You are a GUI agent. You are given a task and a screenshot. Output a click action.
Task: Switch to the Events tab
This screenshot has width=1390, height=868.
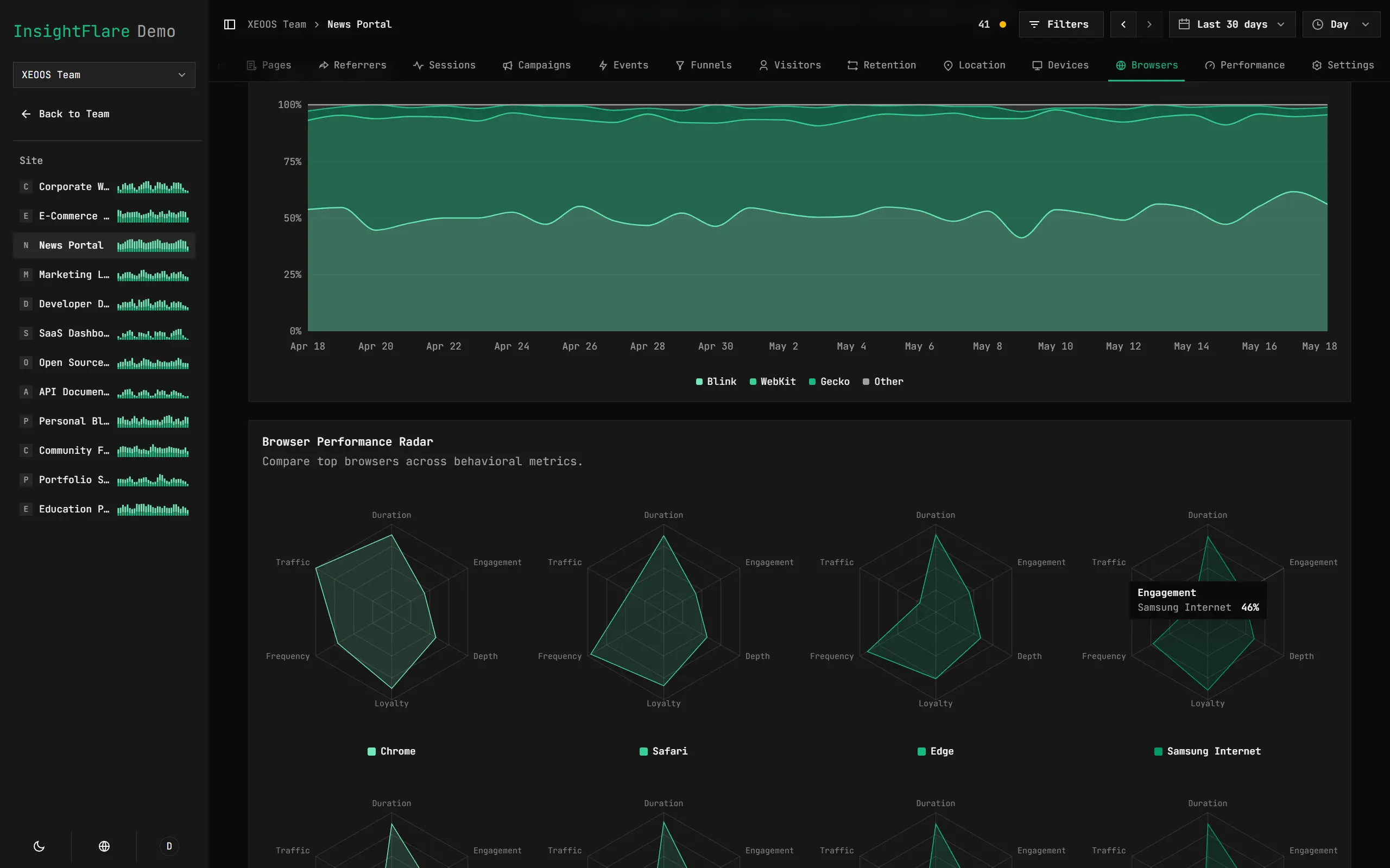pos(623,66)
